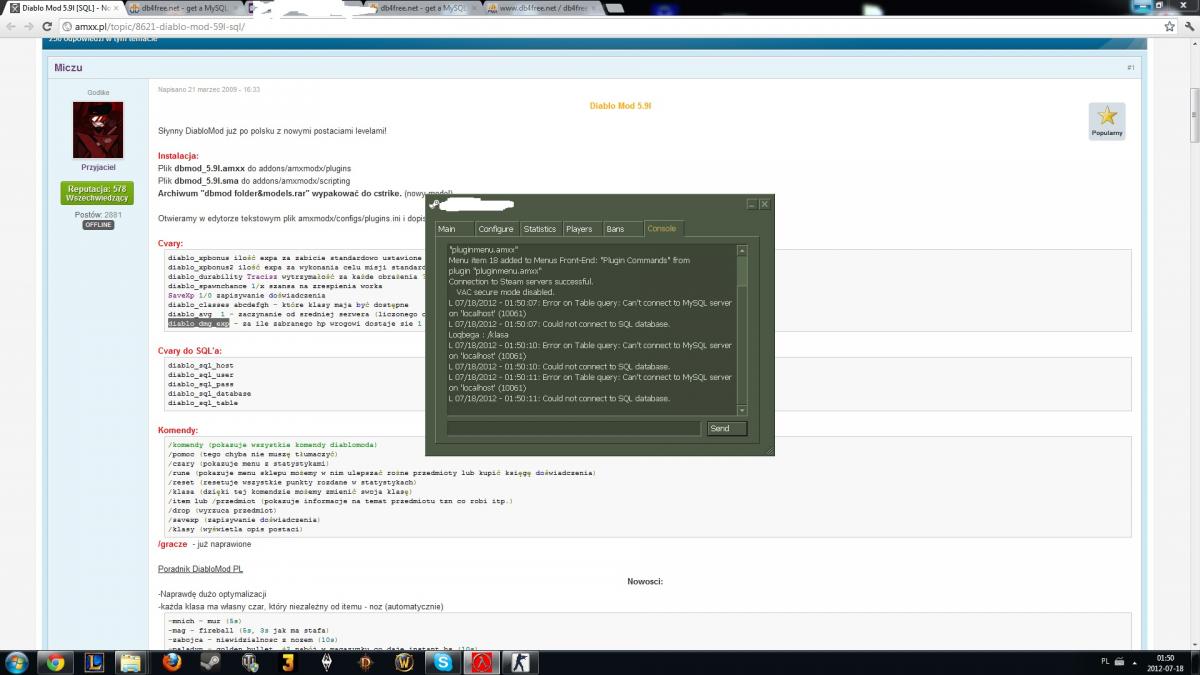Click the console scrollbar thumb
This screenshot has width=1200, height=675.
741,272
